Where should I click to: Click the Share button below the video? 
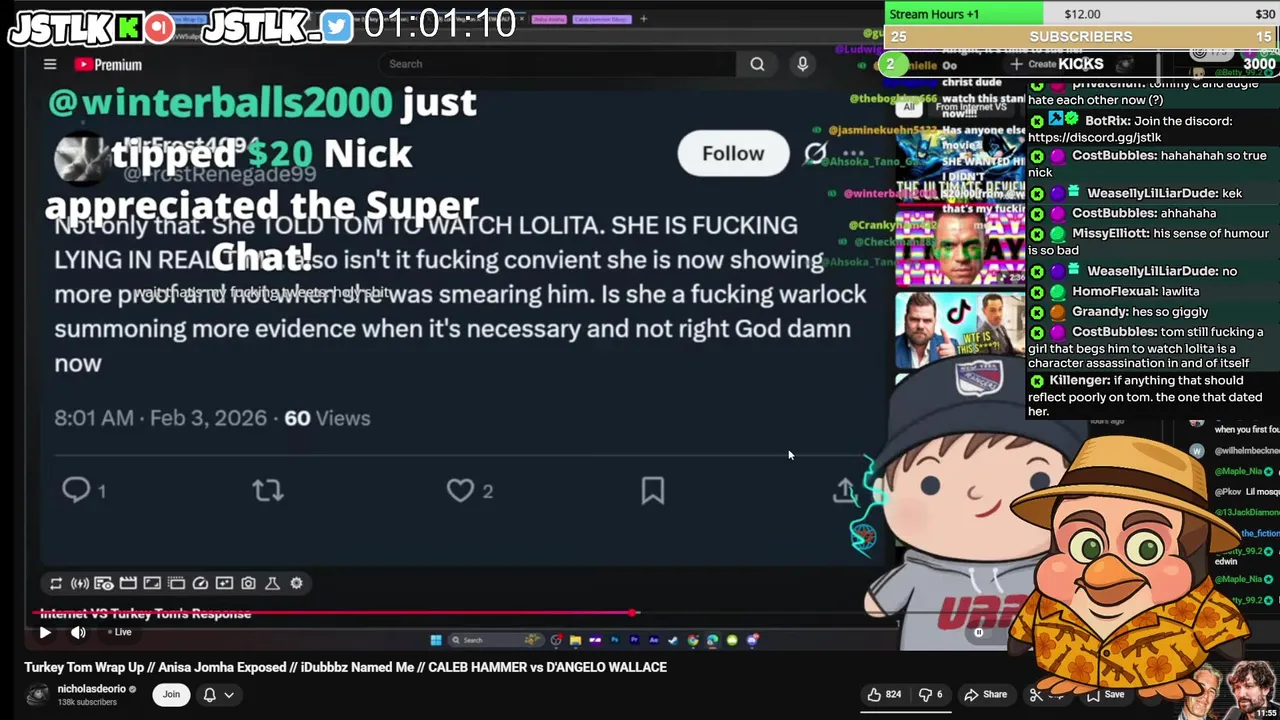click(x=985, y=694)
